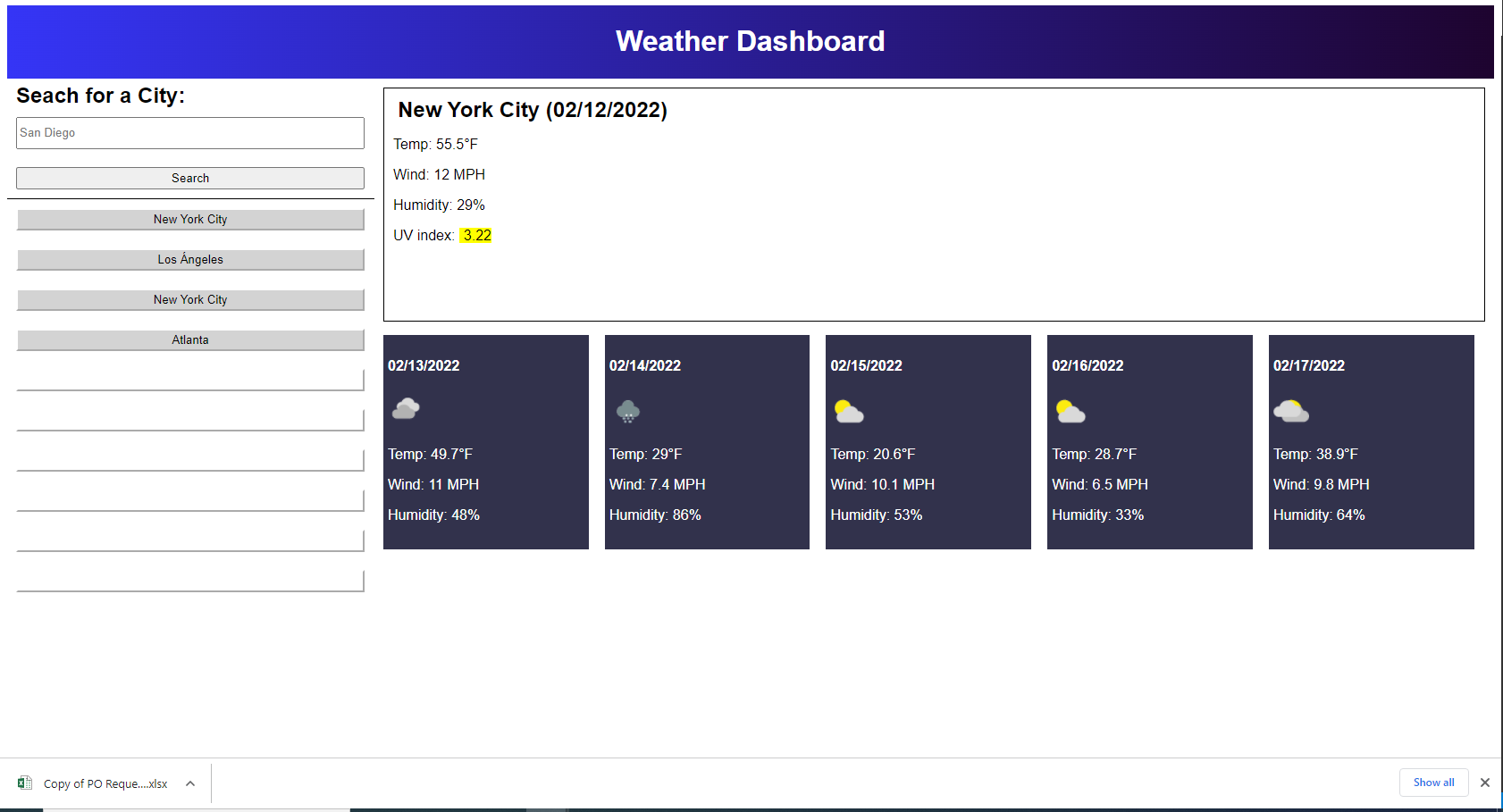Click Humidity: 33% in forecast
1503x812 pixels.
1098,515
